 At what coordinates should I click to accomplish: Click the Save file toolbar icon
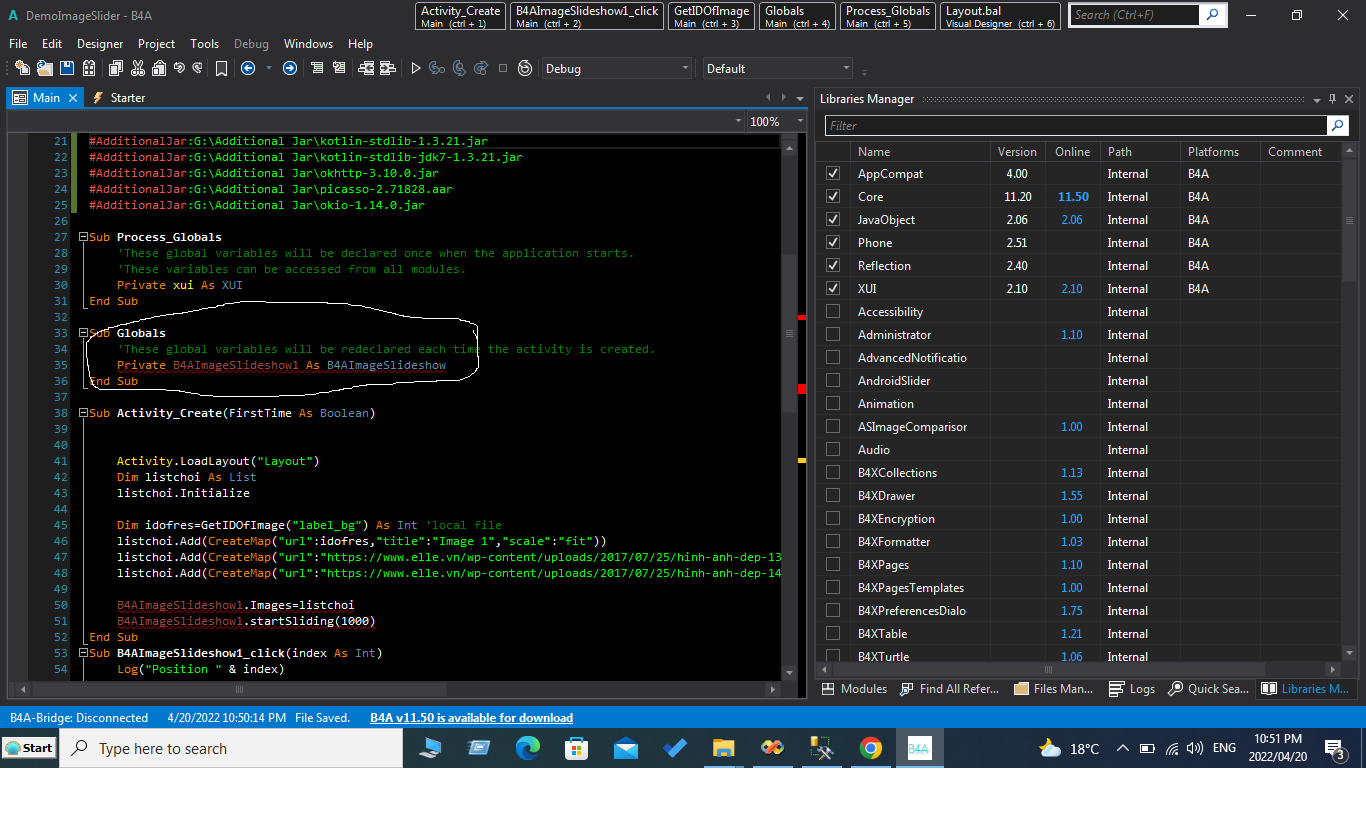pyautogui.click(x=67, y=68)
